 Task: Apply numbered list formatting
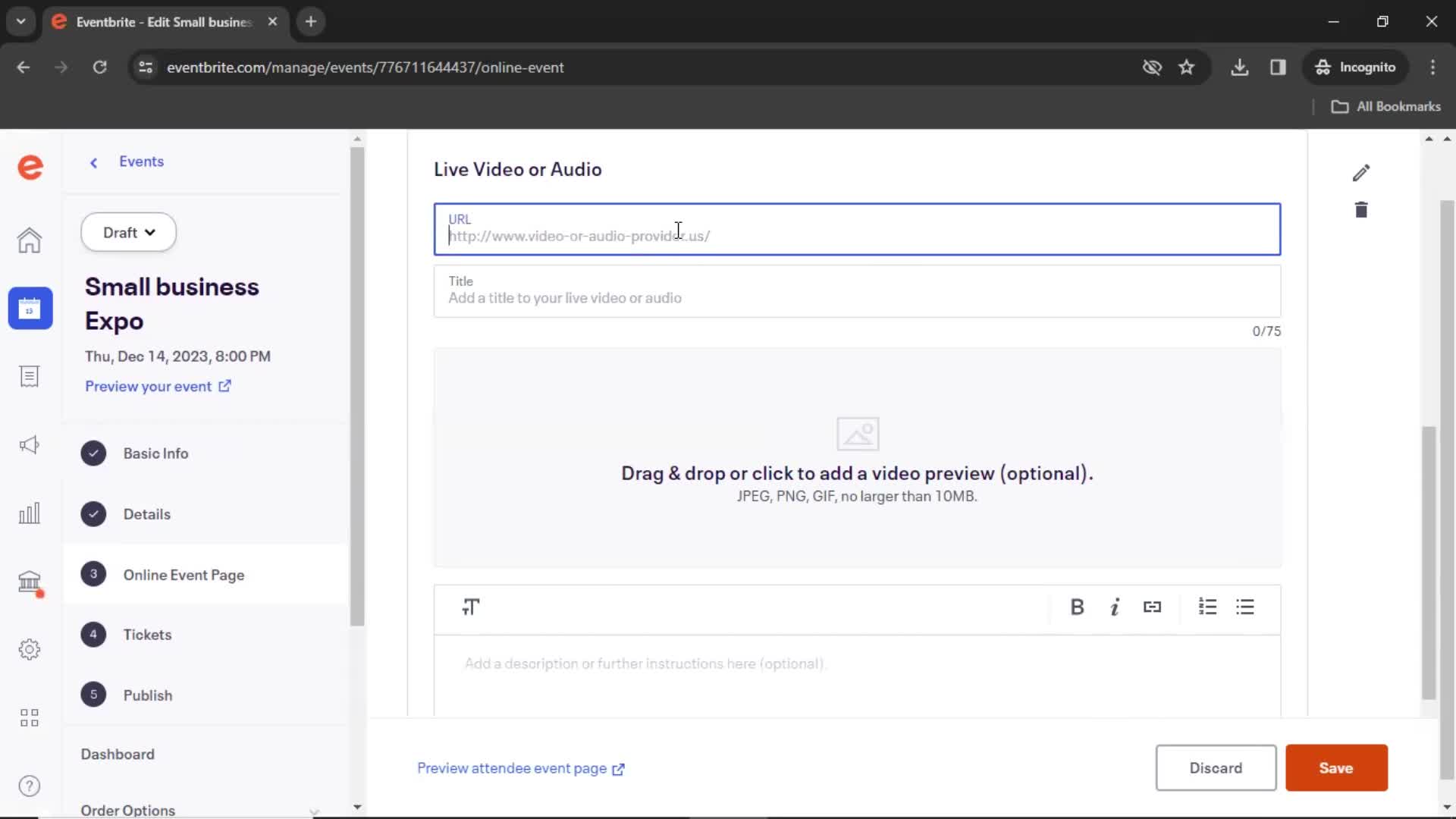(1207, 607)
